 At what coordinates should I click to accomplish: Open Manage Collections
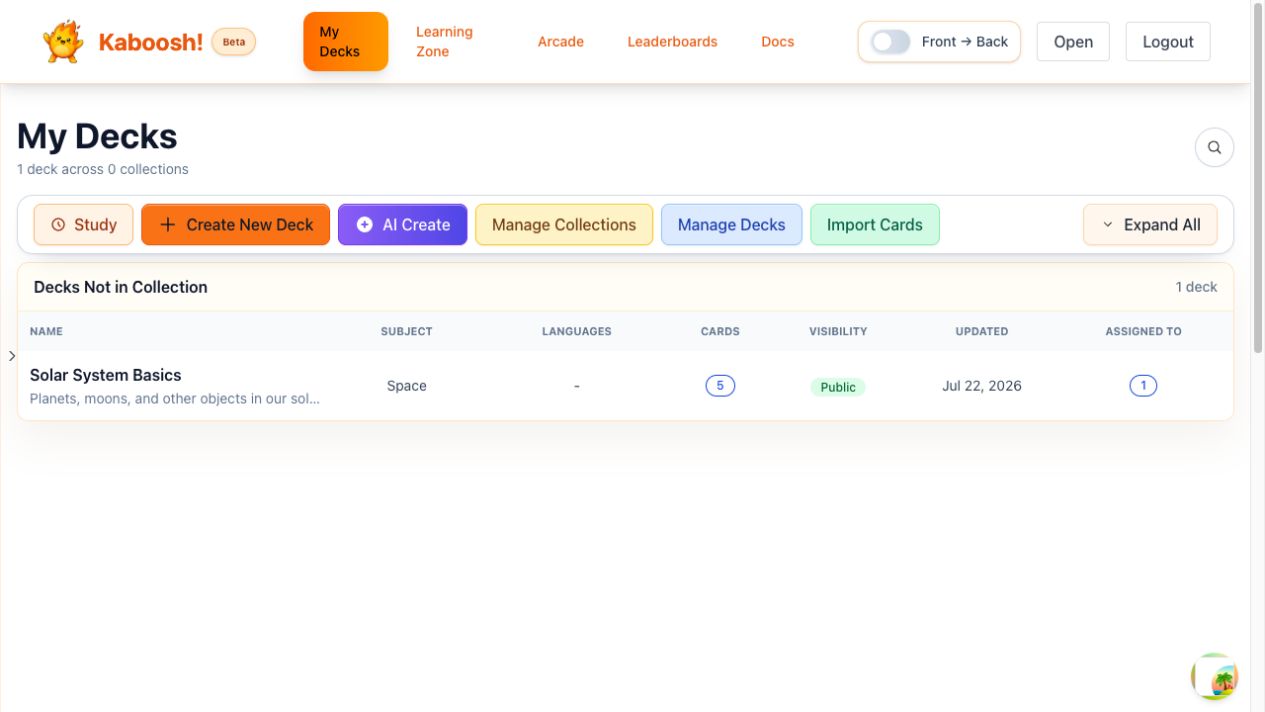[564, 225]
